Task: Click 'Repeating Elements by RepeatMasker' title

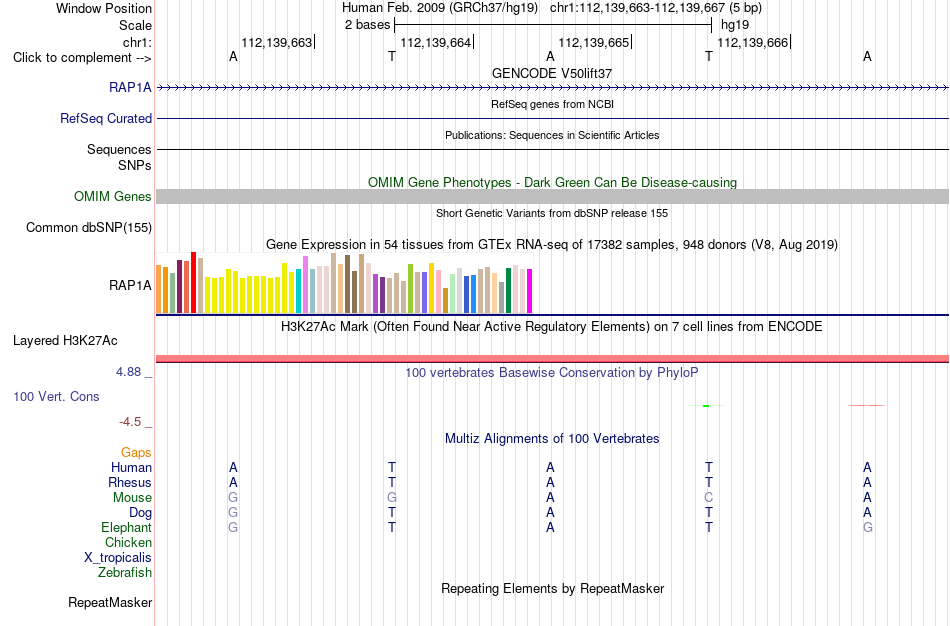Action: [x=552, y=589]
